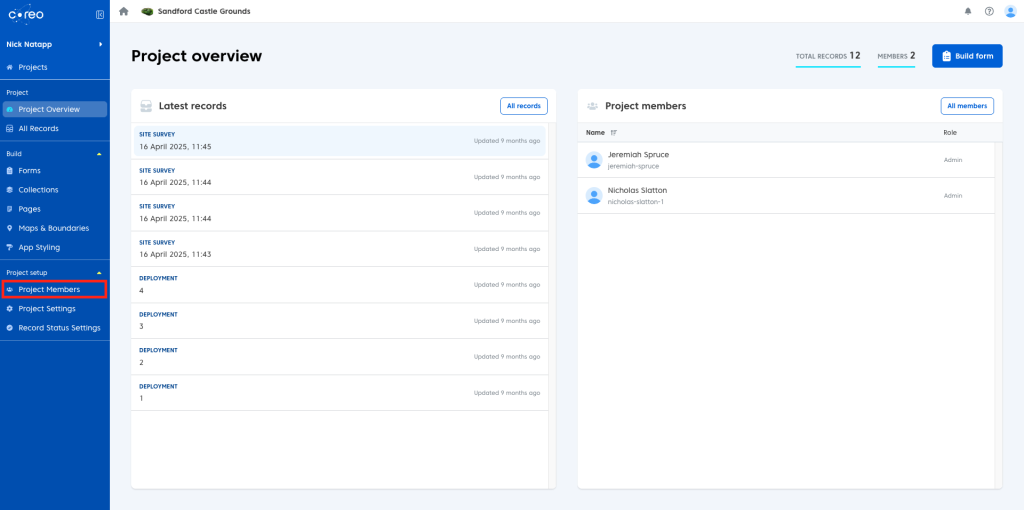The image size is (1024, 510).
Task: Open the Site Survey record from 11:45
Action: [x=340, y=141]
